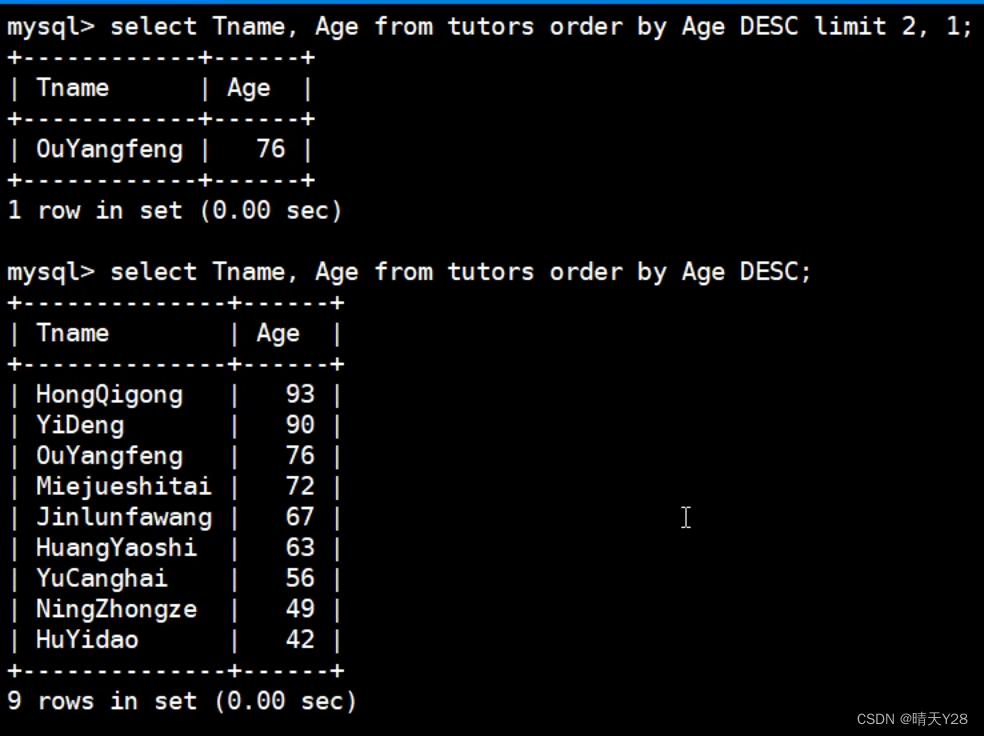Click 'Tname' header in the second result table
This screenshot has height=736, width=984.
pyautogui.click(x=73, y=334)
